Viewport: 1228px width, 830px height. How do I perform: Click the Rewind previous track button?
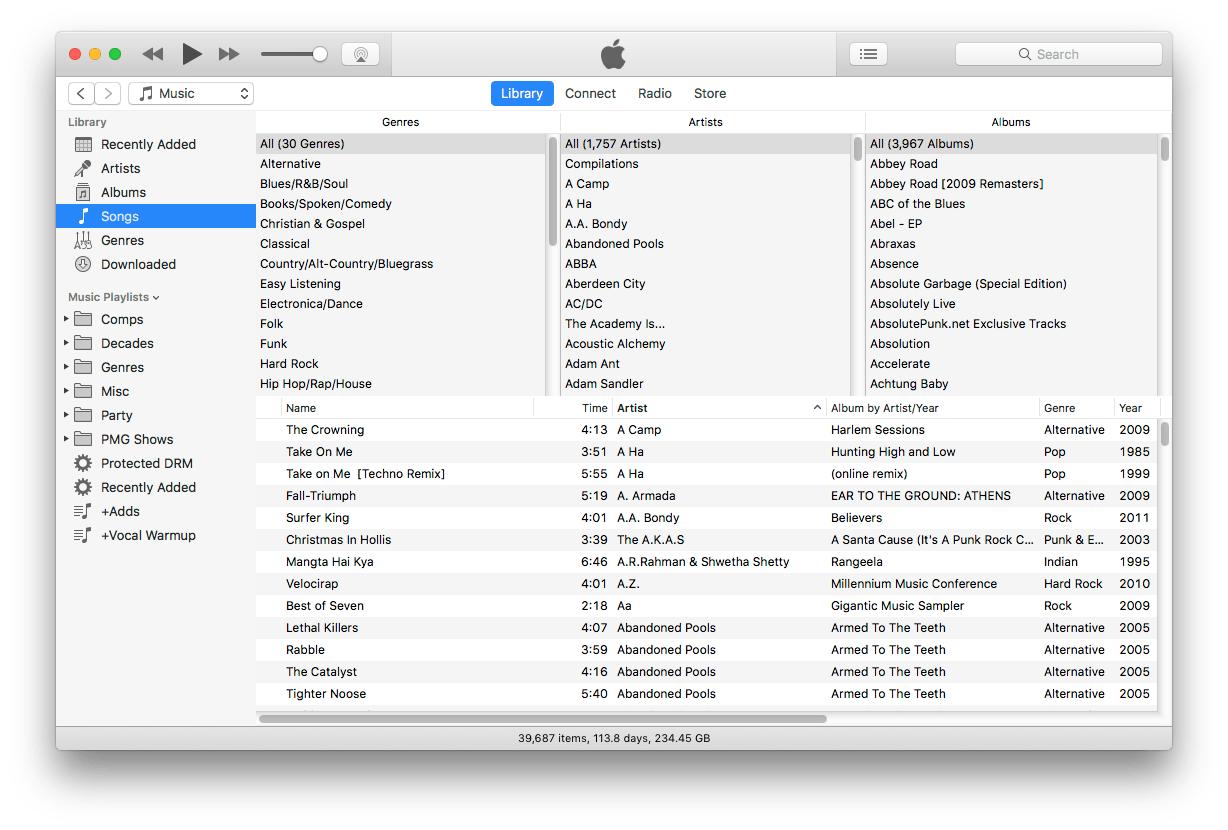pyautogui.click(x=152, y=54)
